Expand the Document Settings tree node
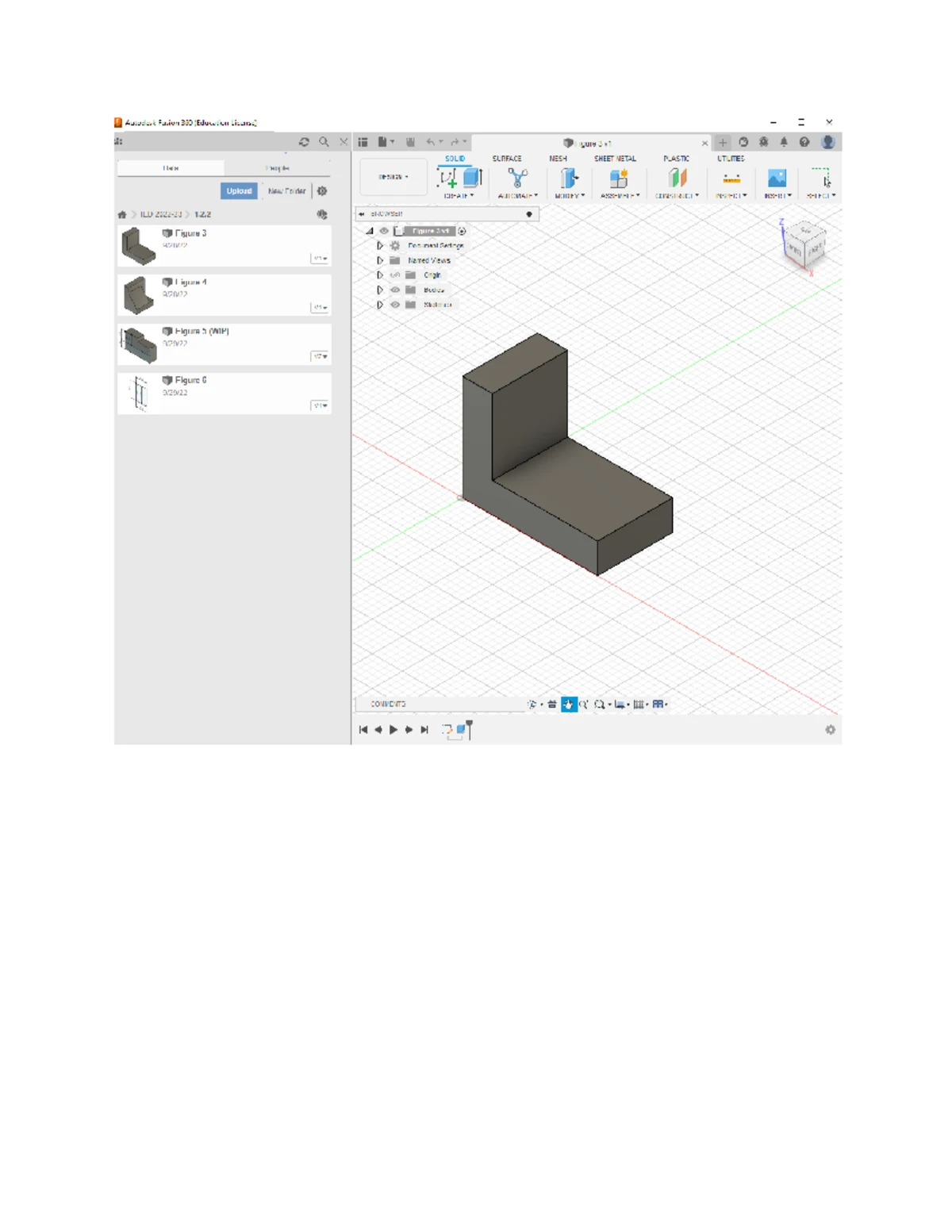Screen dimensions: 952x1232 380,246
